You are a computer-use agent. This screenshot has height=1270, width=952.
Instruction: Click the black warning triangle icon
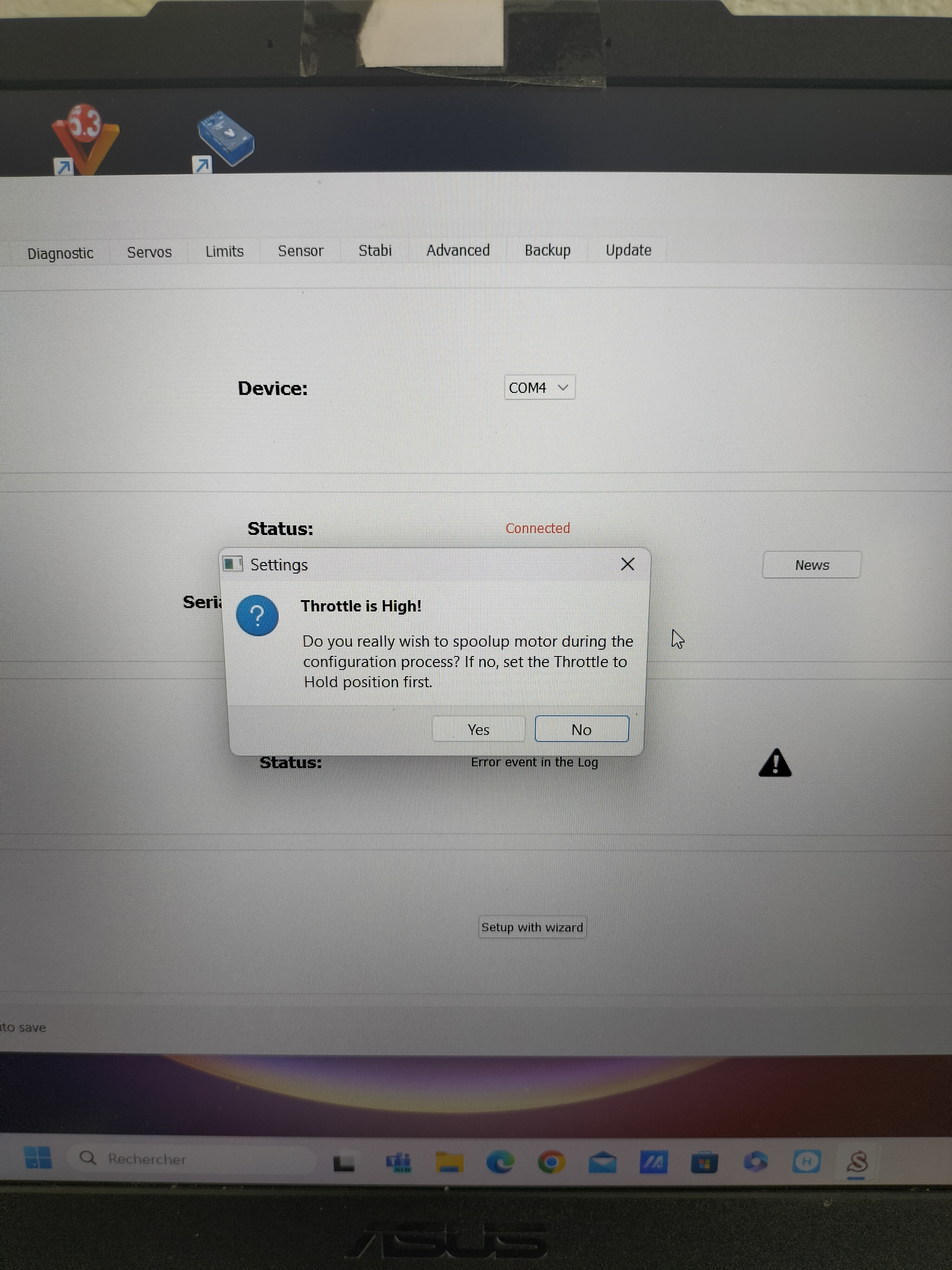click(x=775, y=763)
